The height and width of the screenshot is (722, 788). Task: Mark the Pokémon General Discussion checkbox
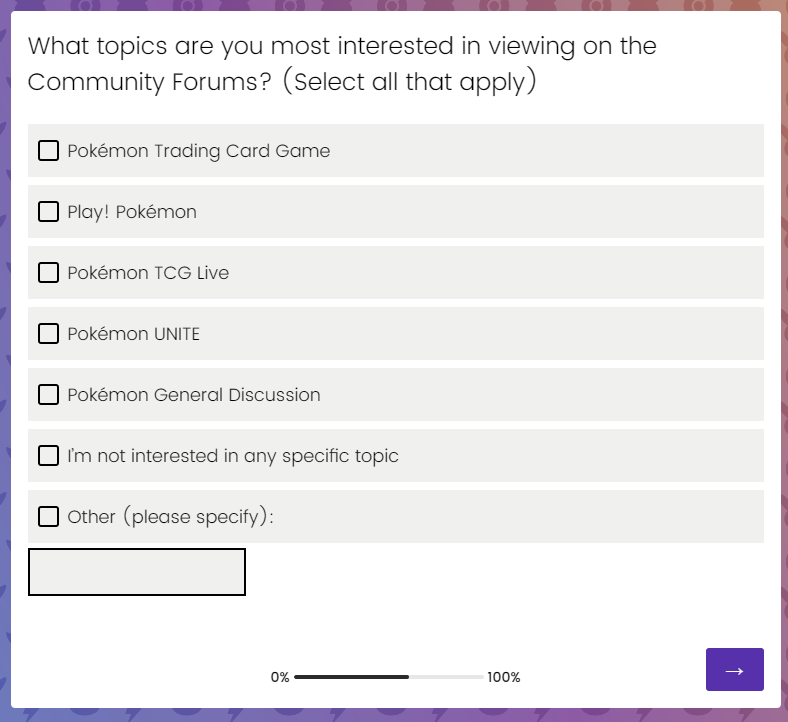point(48,395)
